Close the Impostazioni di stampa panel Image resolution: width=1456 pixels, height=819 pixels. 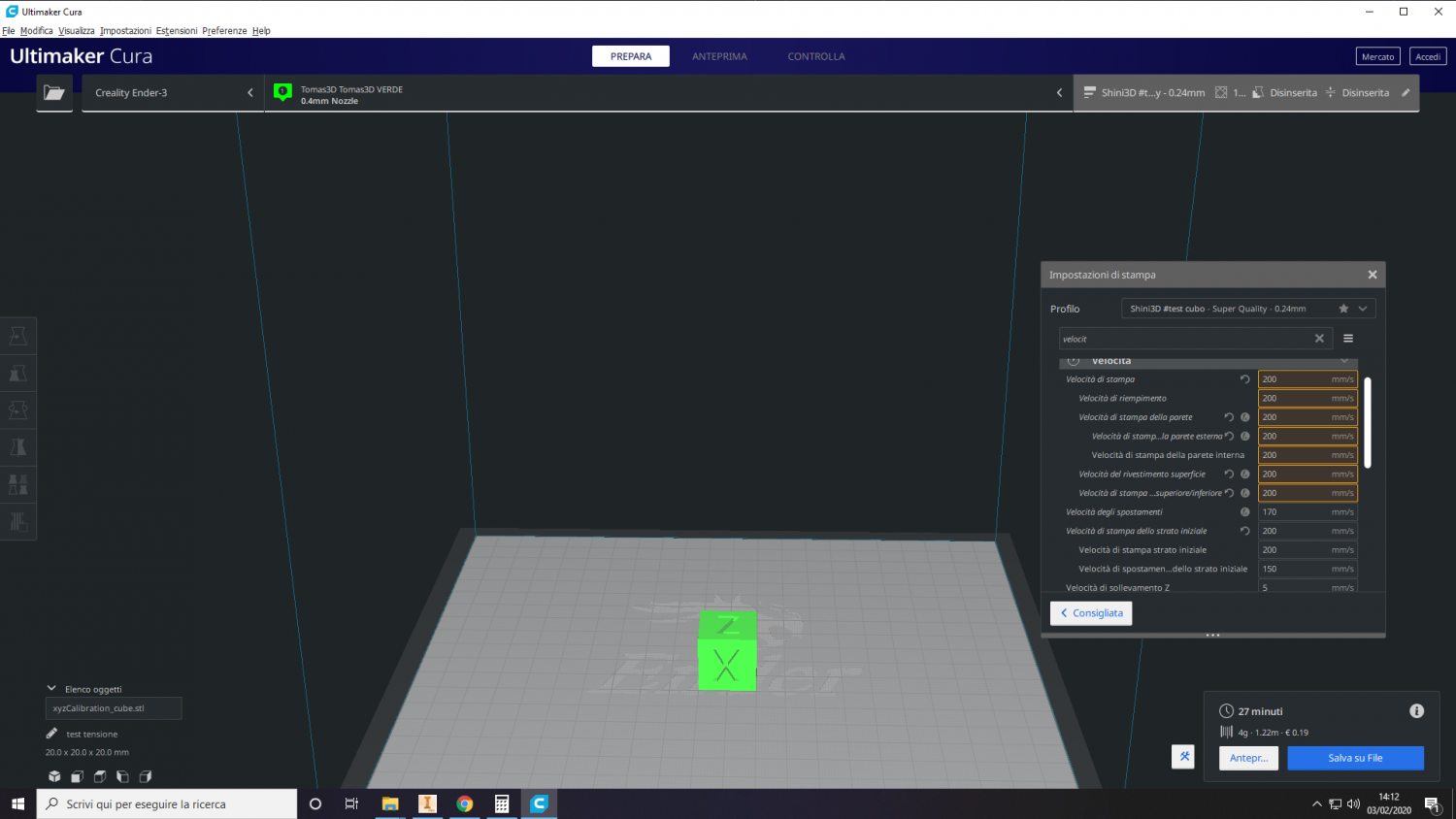pos(1373,275)
